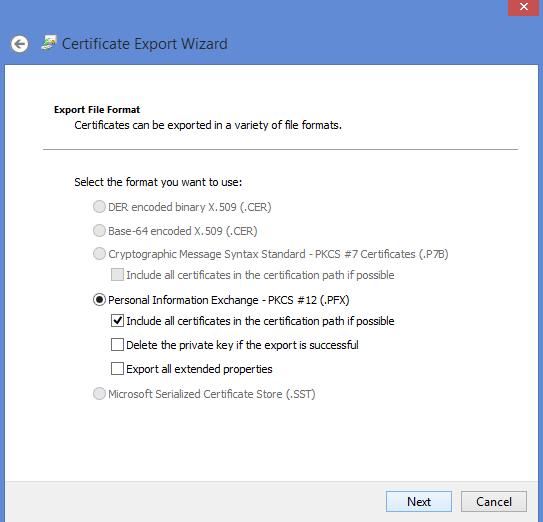543x522 pixels.
Task: Close the wizard with the red X
Action: coord(523,7)
